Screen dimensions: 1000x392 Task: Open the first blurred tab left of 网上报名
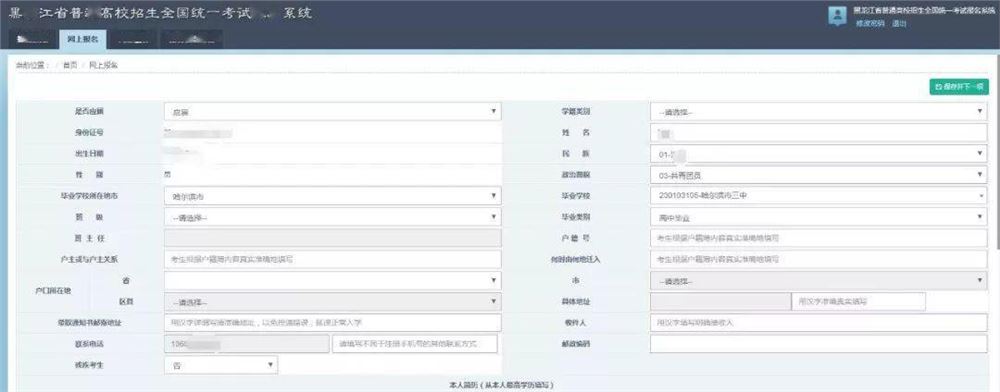click(x=33, y=39)
